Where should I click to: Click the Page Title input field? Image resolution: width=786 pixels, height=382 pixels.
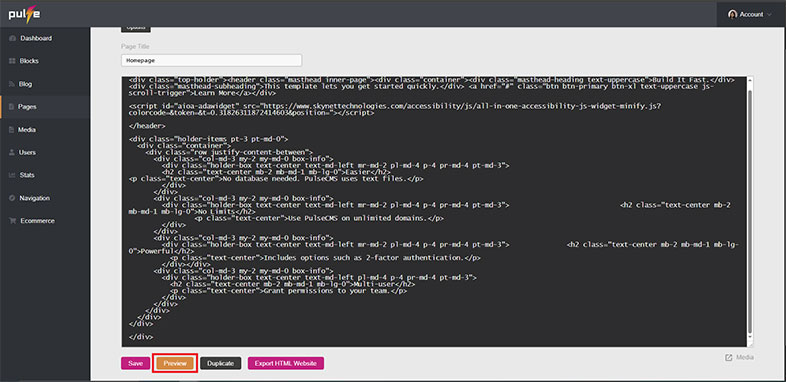211,60
